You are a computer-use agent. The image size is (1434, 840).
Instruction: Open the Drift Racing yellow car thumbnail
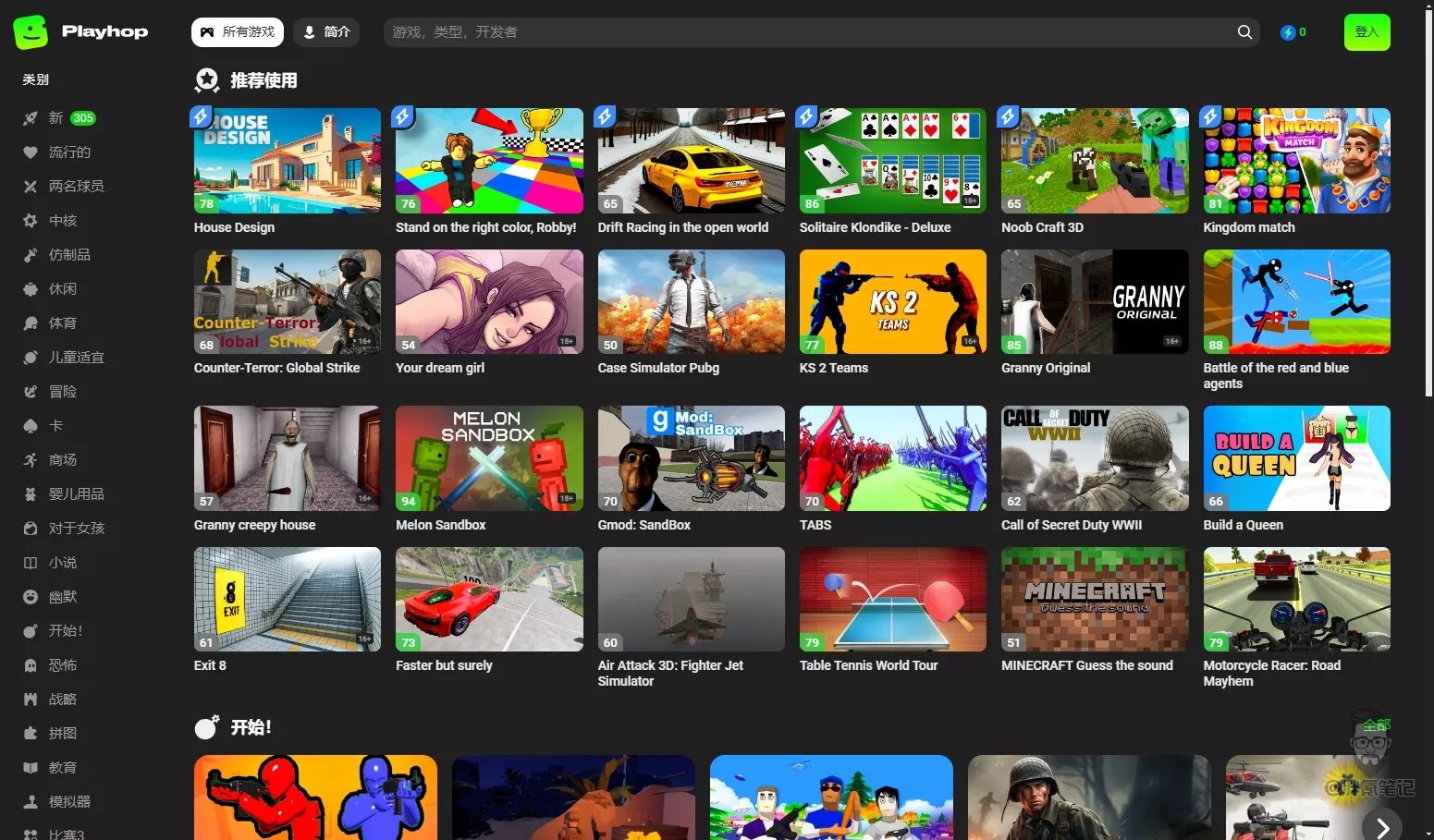point(692,161)
